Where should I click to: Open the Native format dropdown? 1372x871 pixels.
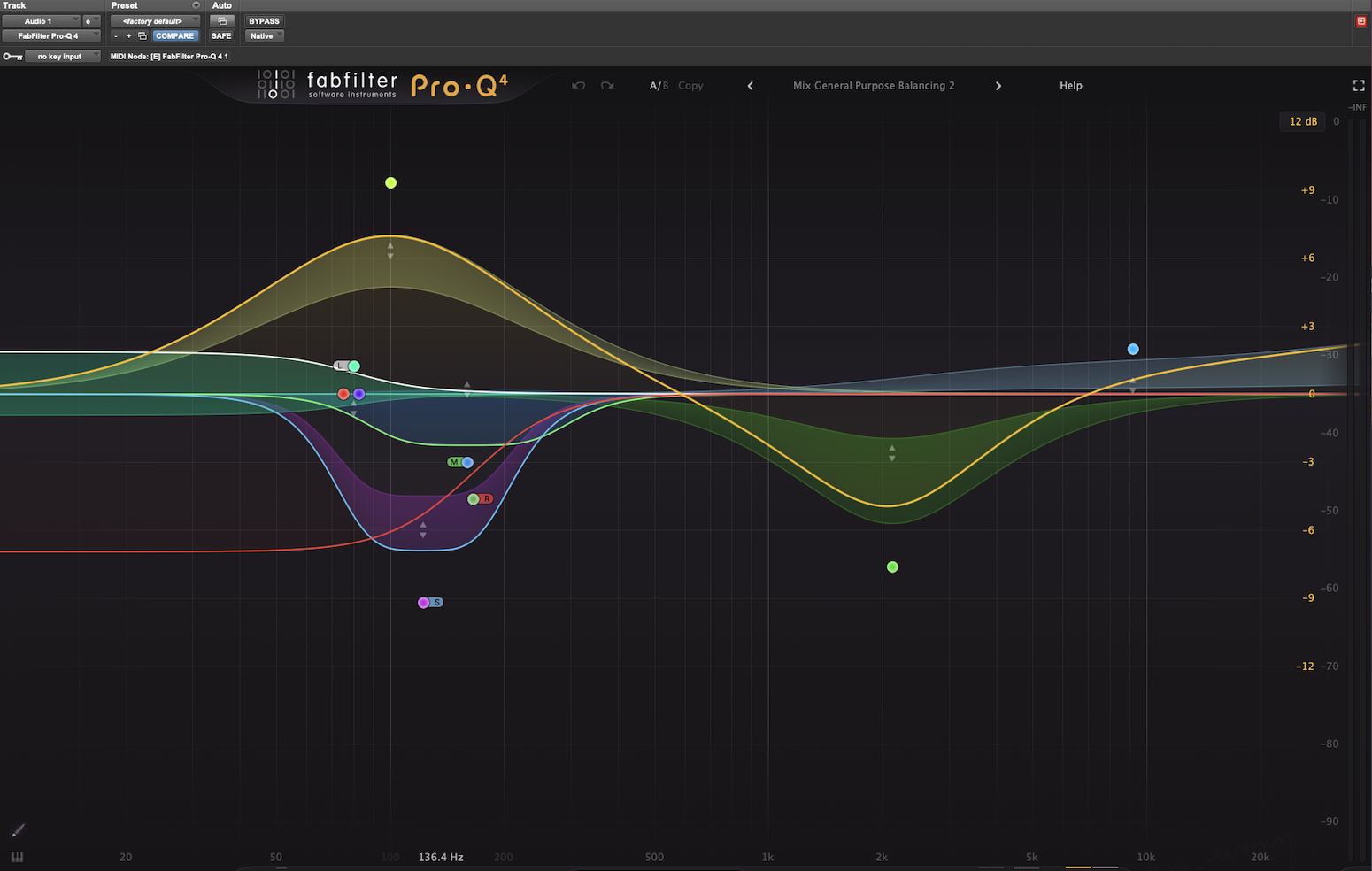click(x=264, y=36)
